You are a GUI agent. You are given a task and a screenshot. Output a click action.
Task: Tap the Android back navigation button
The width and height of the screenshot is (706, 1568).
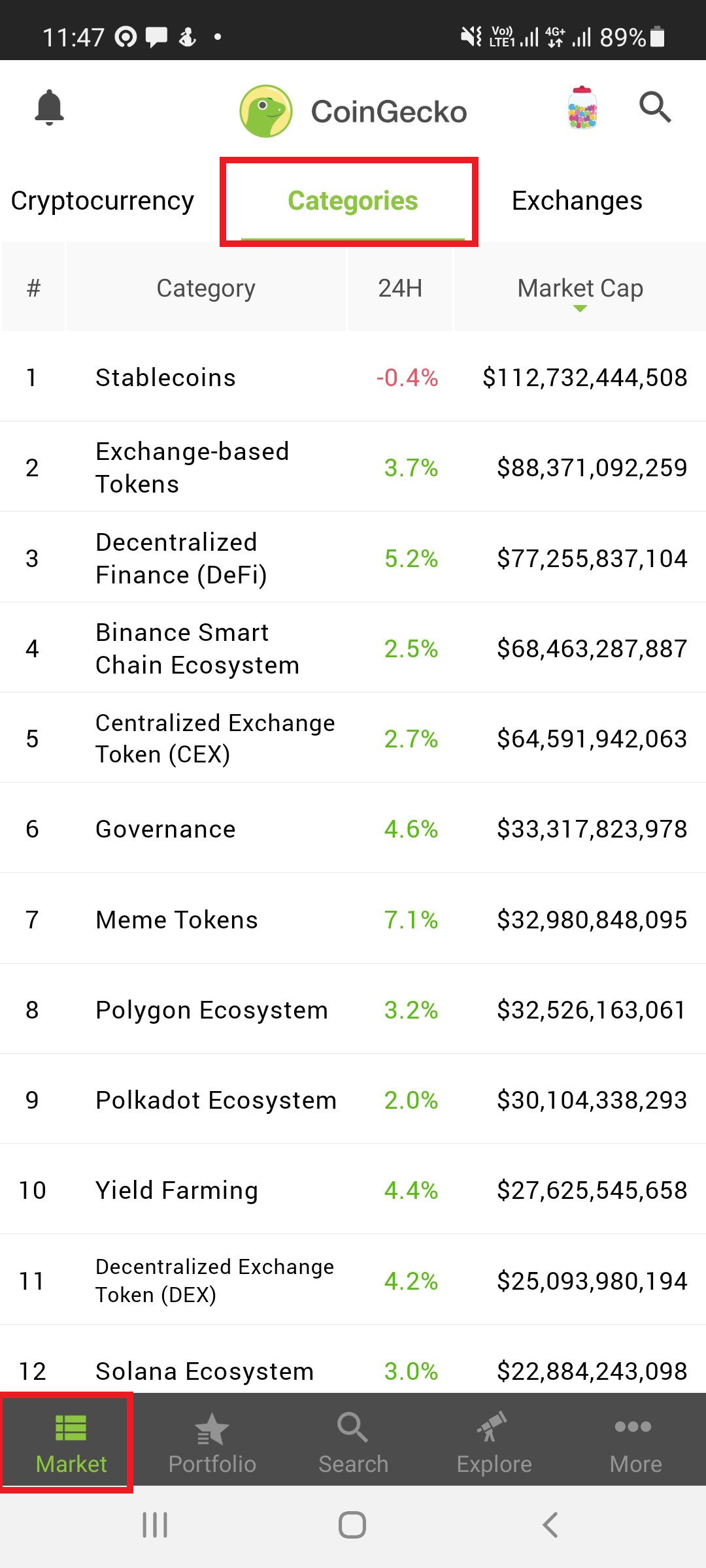[x=550, y=1526]
